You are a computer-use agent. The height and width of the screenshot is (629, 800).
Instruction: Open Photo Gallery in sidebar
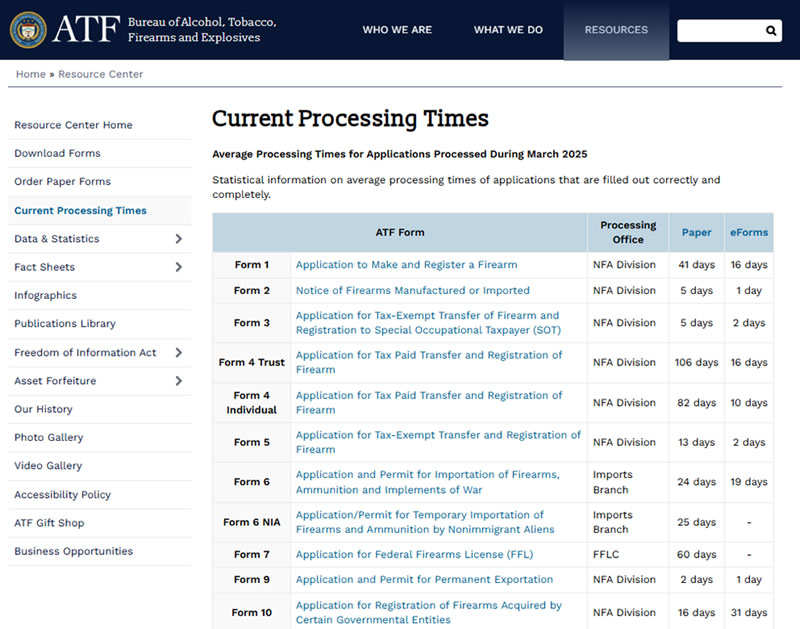pos(48,437)
